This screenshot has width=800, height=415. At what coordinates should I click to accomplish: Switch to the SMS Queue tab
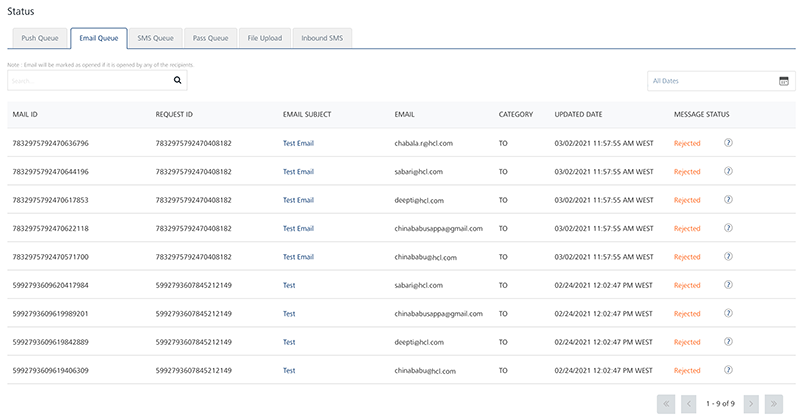[x=155, y=38]
